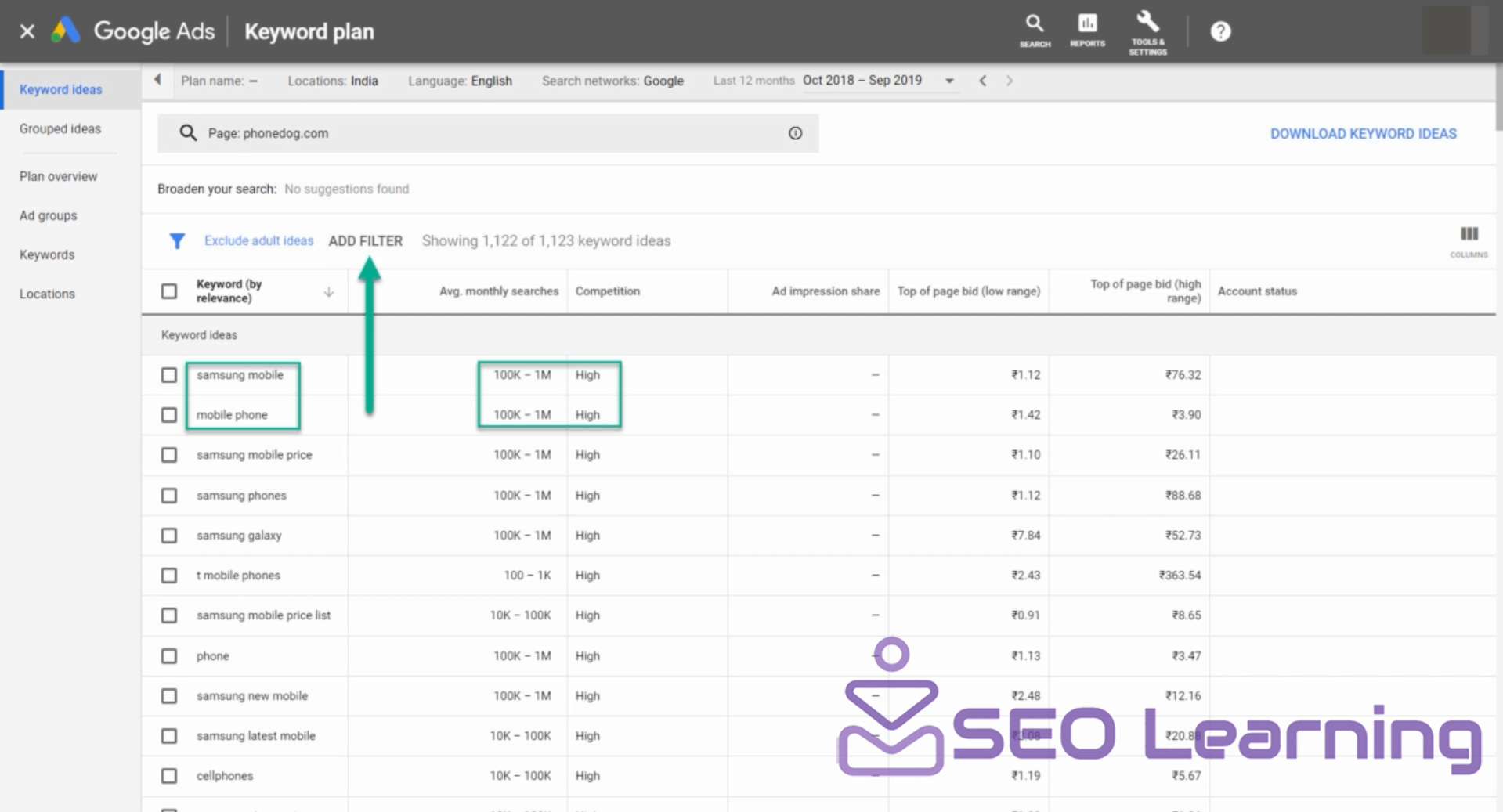Check the box for the phone keyword
The width and height of the screenshot is (1503, 812).
pos(169,656)
